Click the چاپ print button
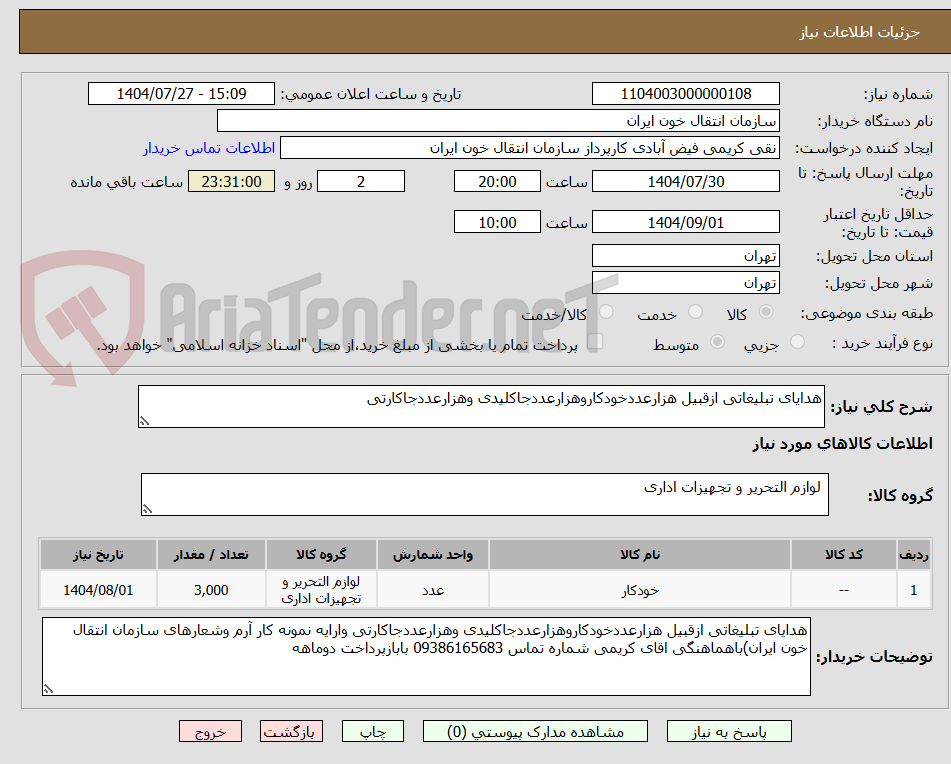 pyautogui.click(x=372, y=731)
